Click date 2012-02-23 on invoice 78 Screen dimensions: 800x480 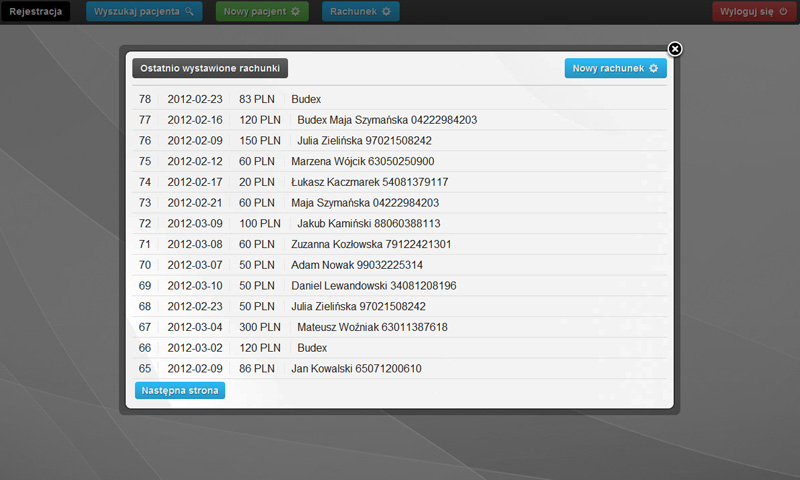[195, 99]
